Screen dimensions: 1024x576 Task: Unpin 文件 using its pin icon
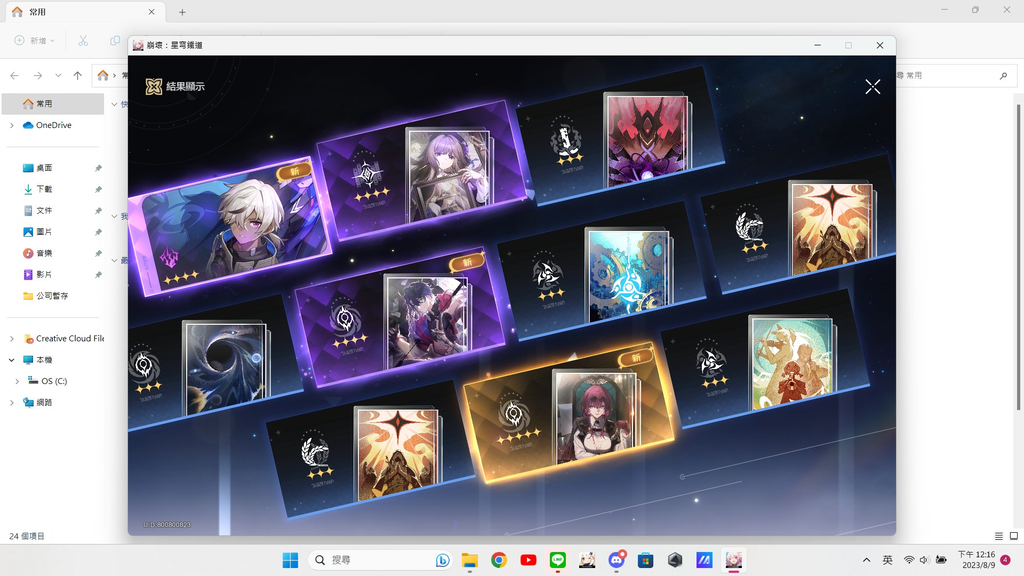[x=98, y=210]
